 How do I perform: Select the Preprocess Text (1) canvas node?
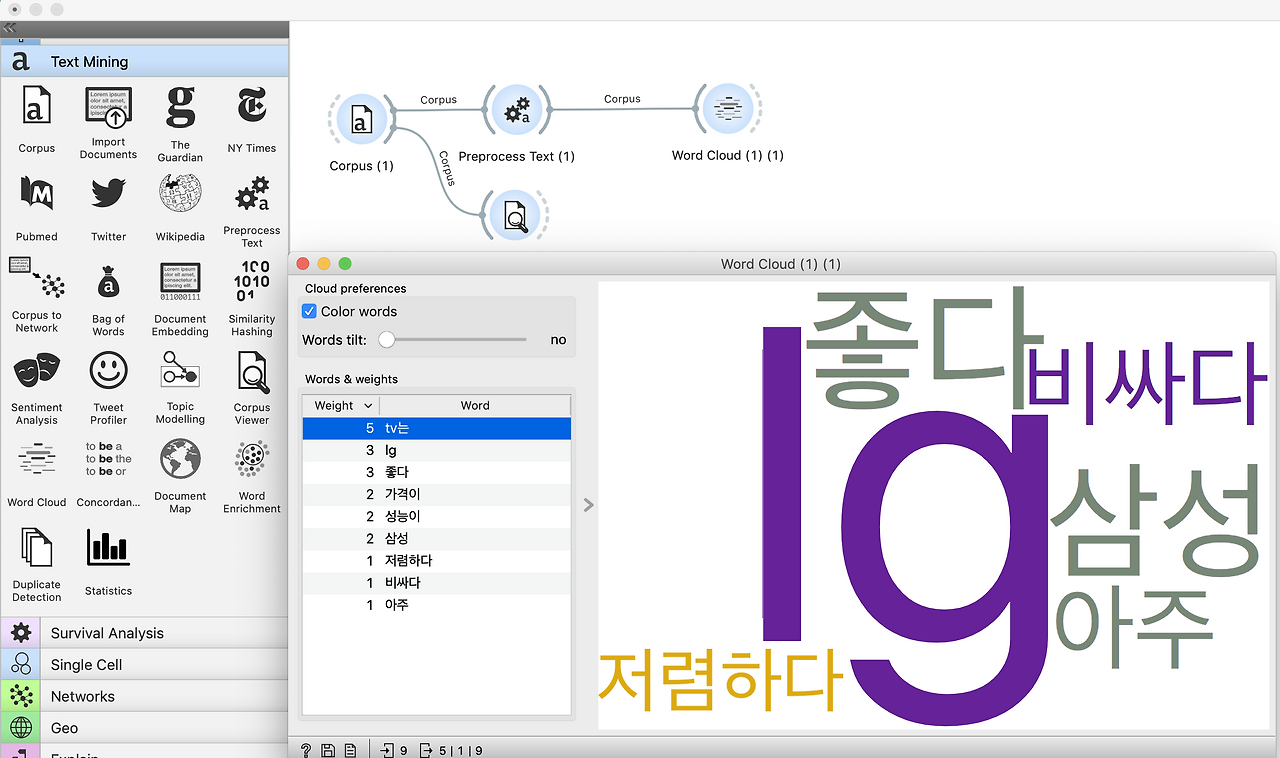point(516,110)
